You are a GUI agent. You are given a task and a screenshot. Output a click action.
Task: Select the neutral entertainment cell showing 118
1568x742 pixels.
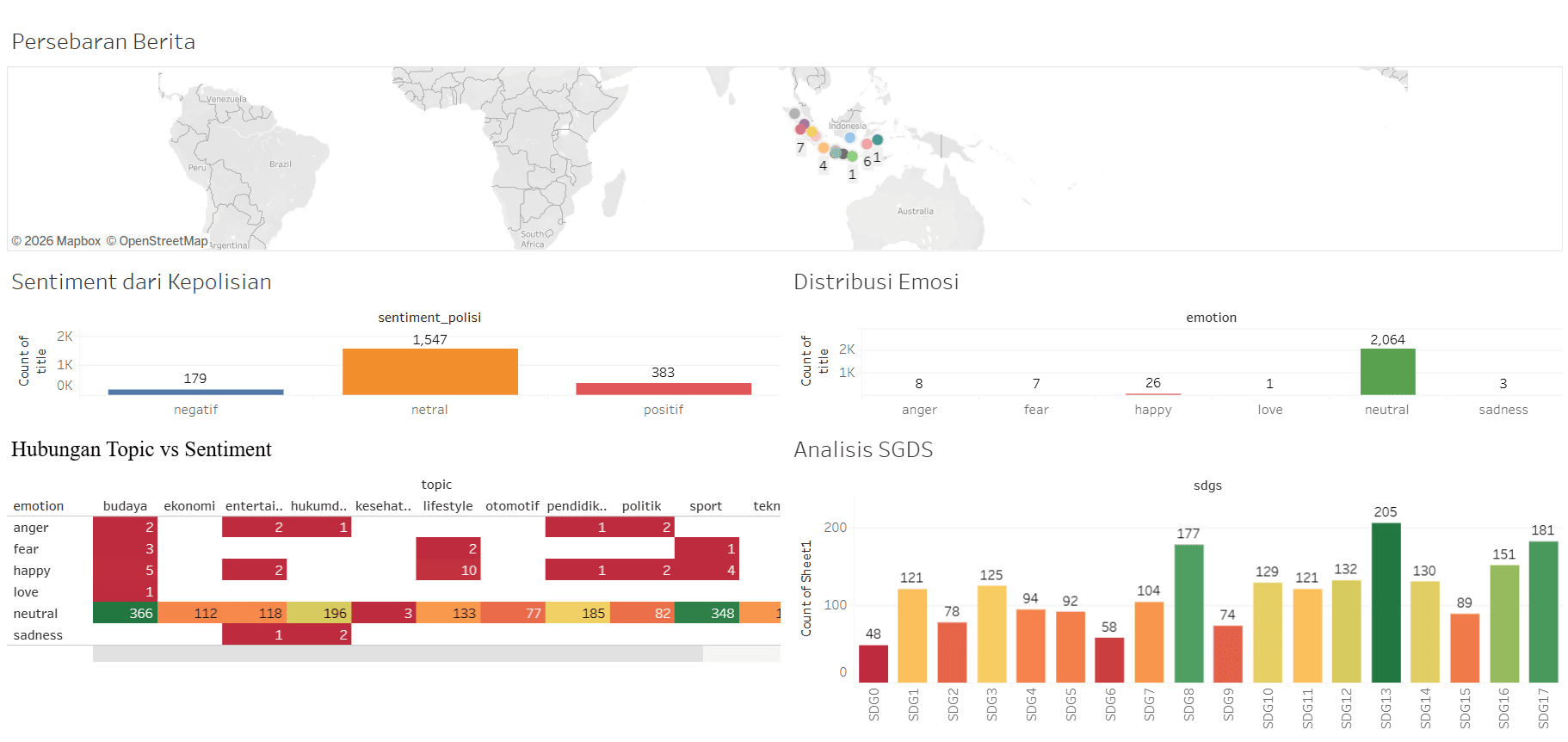[254, 613]
